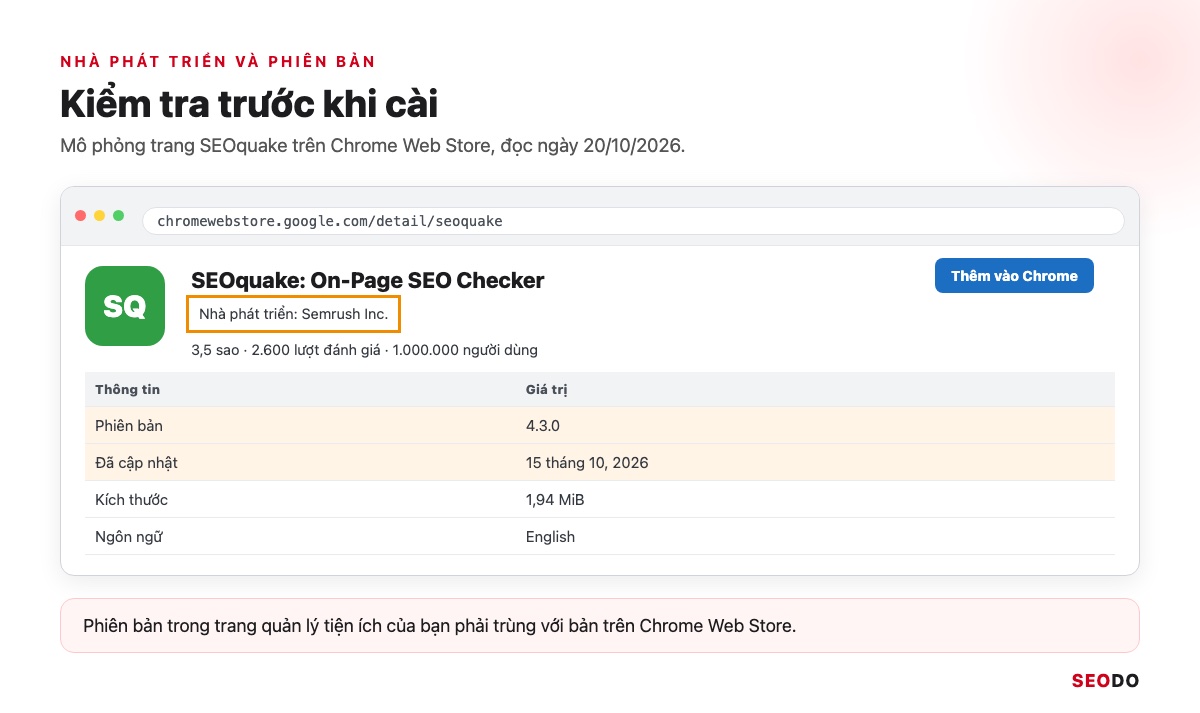This screenshot has height=713, width=1200.
Task: Click the heading Kiểm tra trước khi cài
Action: pyautogui.click(x=249, y=103)
